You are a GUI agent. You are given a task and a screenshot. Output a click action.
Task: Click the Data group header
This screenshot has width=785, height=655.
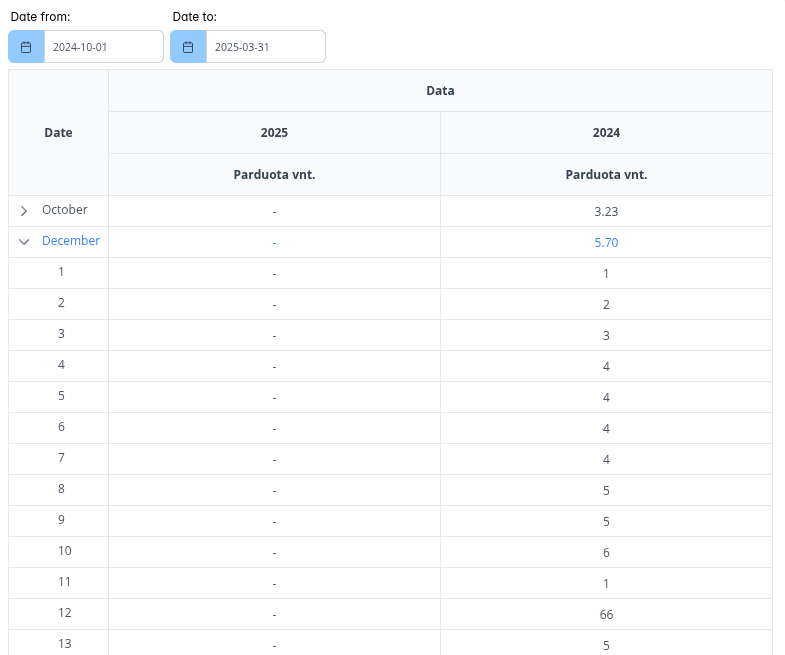pyautogui.click(x=440, y=90)
